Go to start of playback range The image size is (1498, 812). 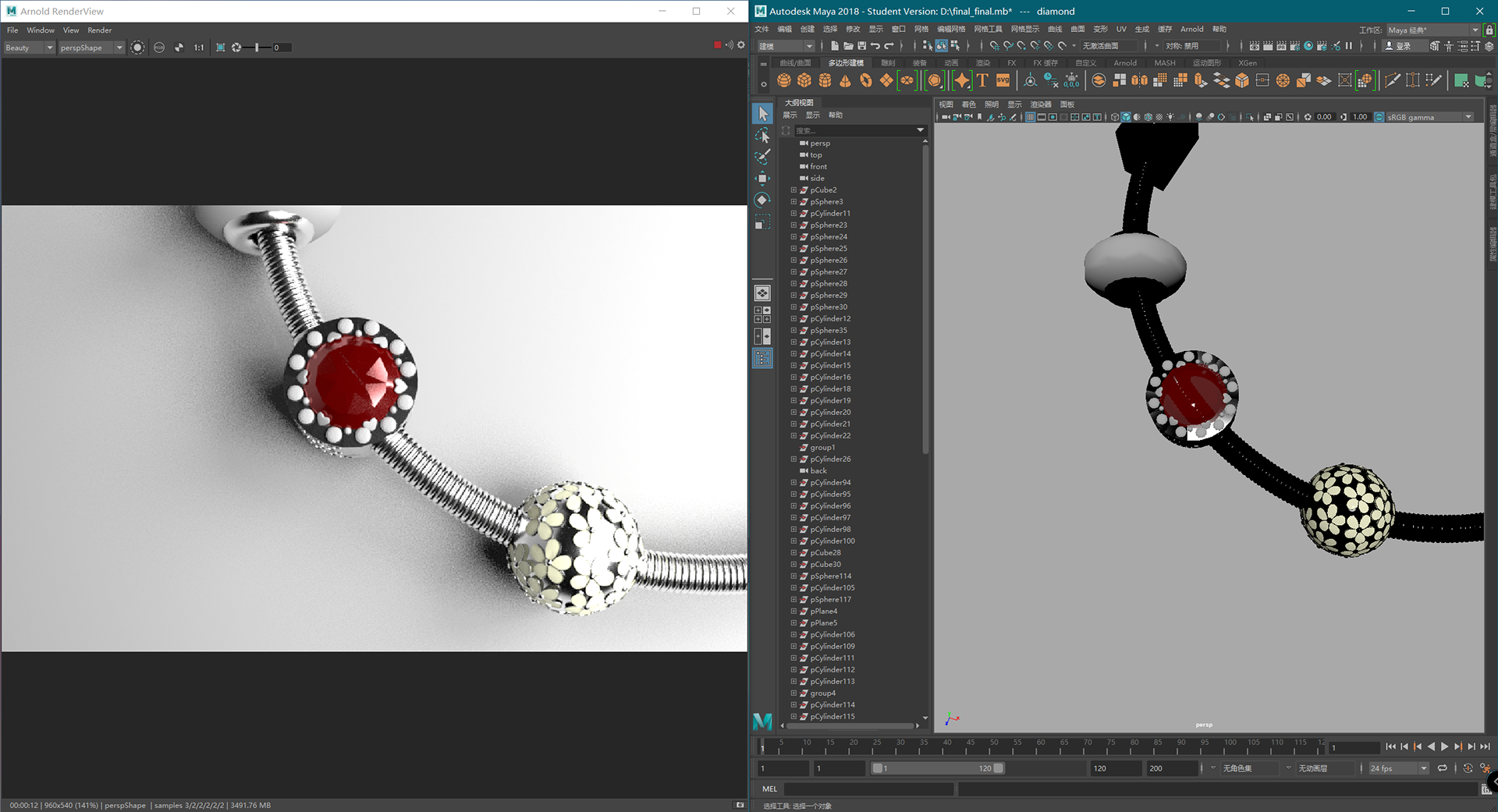[x=1390, y=747]
